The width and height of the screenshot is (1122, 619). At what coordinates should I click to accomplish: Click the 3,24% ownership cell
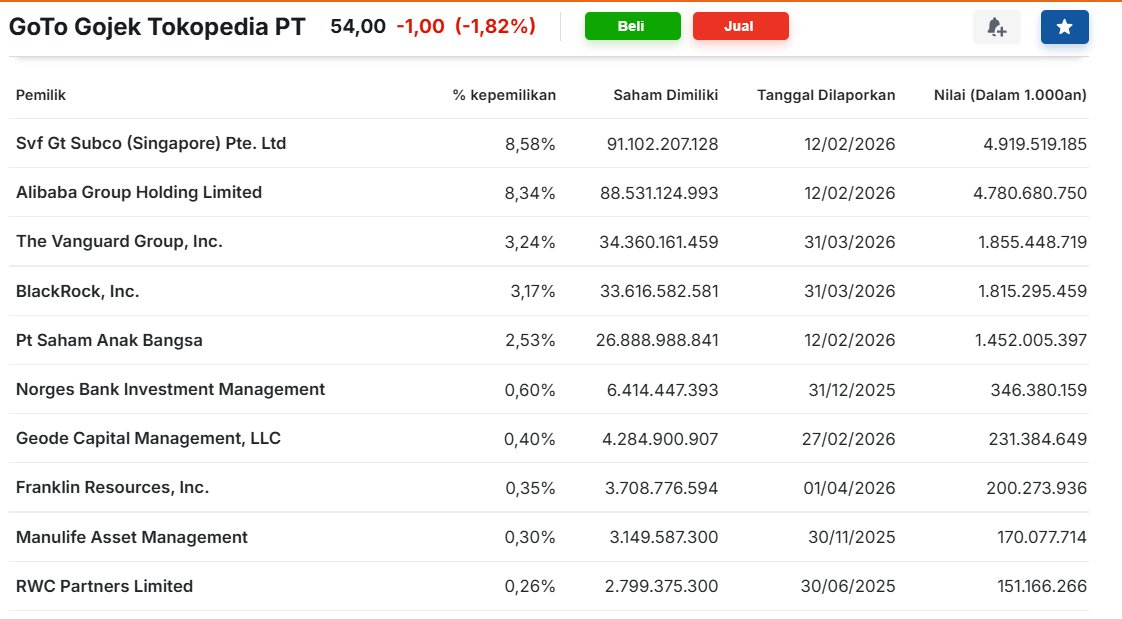[x=530, y=242]
